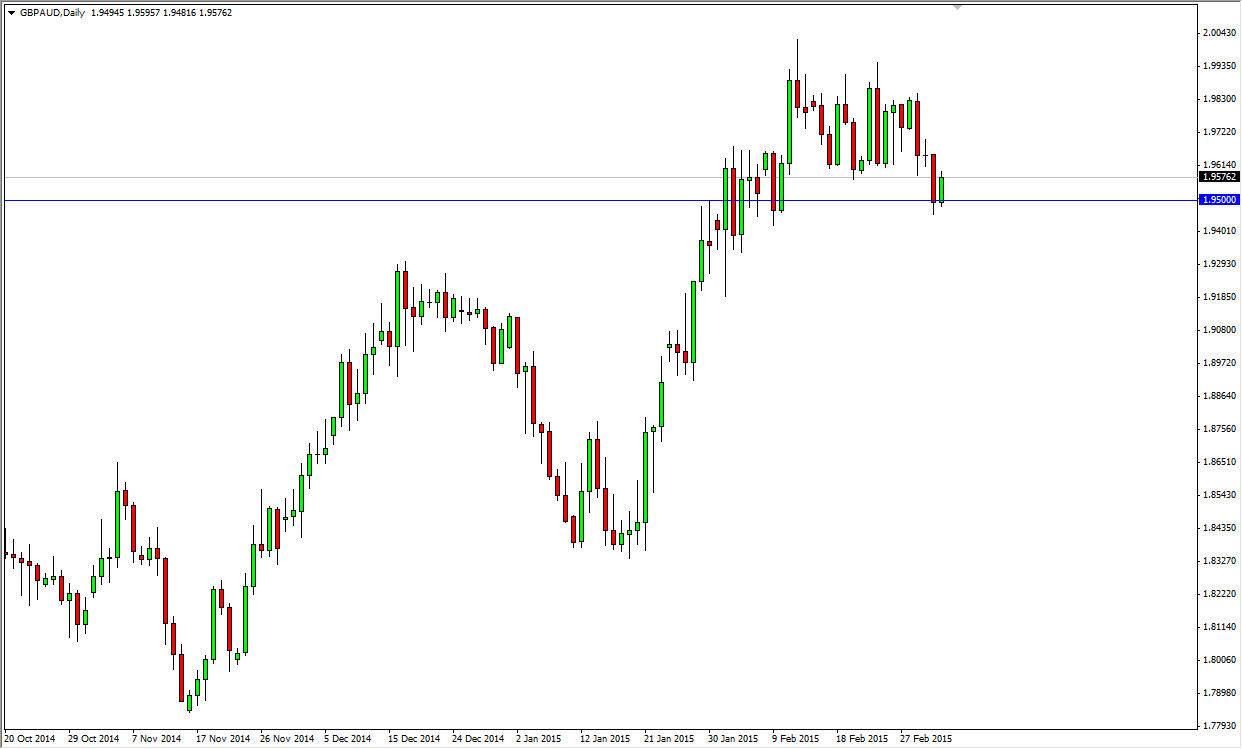Select the blue 1.95000 price level tag

(x=1220, y=200)
